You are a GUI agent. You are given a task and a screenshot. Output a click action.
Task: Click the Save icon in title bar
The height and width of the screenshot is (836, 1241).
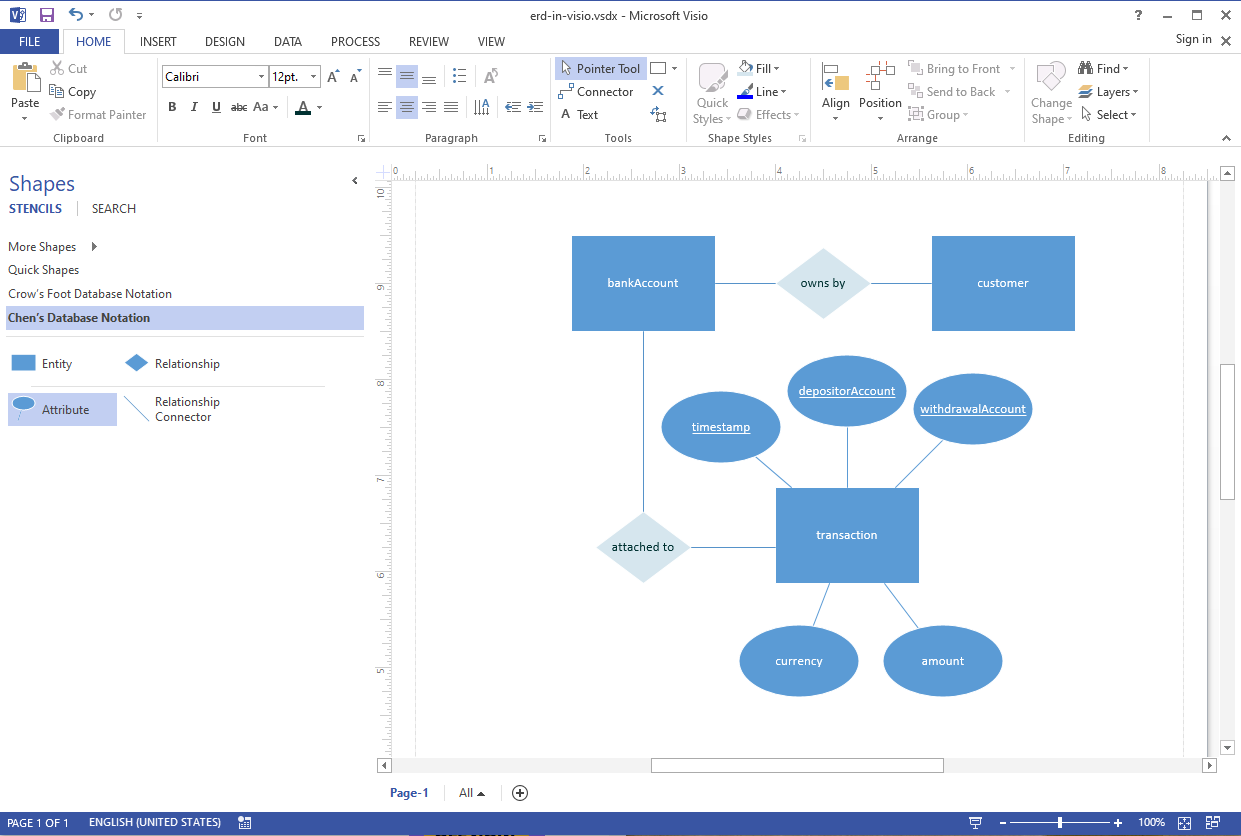click(x=47, y=15)
